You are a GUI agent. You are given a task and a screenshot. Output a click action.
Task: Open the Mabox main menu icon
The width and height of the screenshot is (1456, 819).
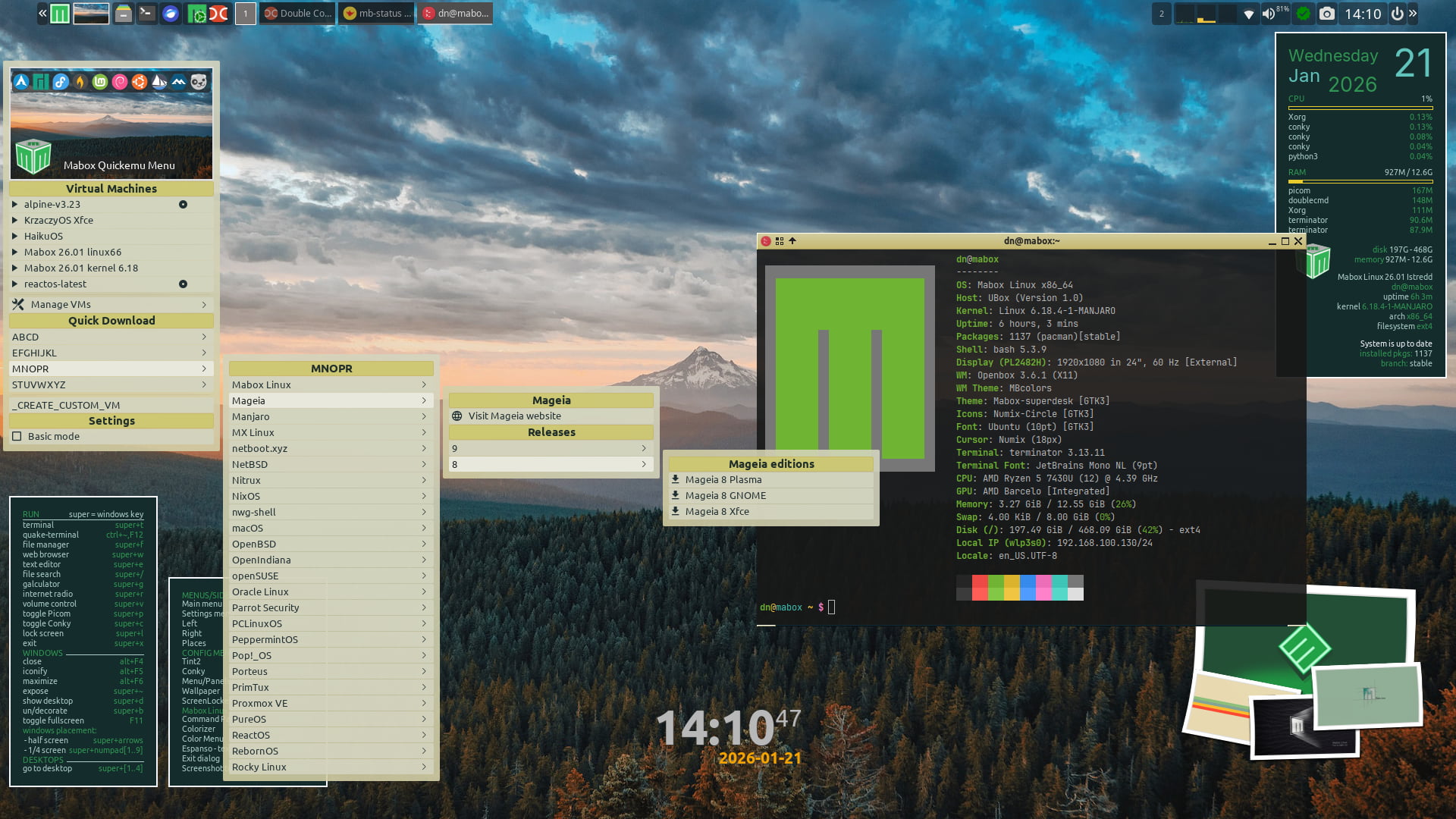click(60, 14)
